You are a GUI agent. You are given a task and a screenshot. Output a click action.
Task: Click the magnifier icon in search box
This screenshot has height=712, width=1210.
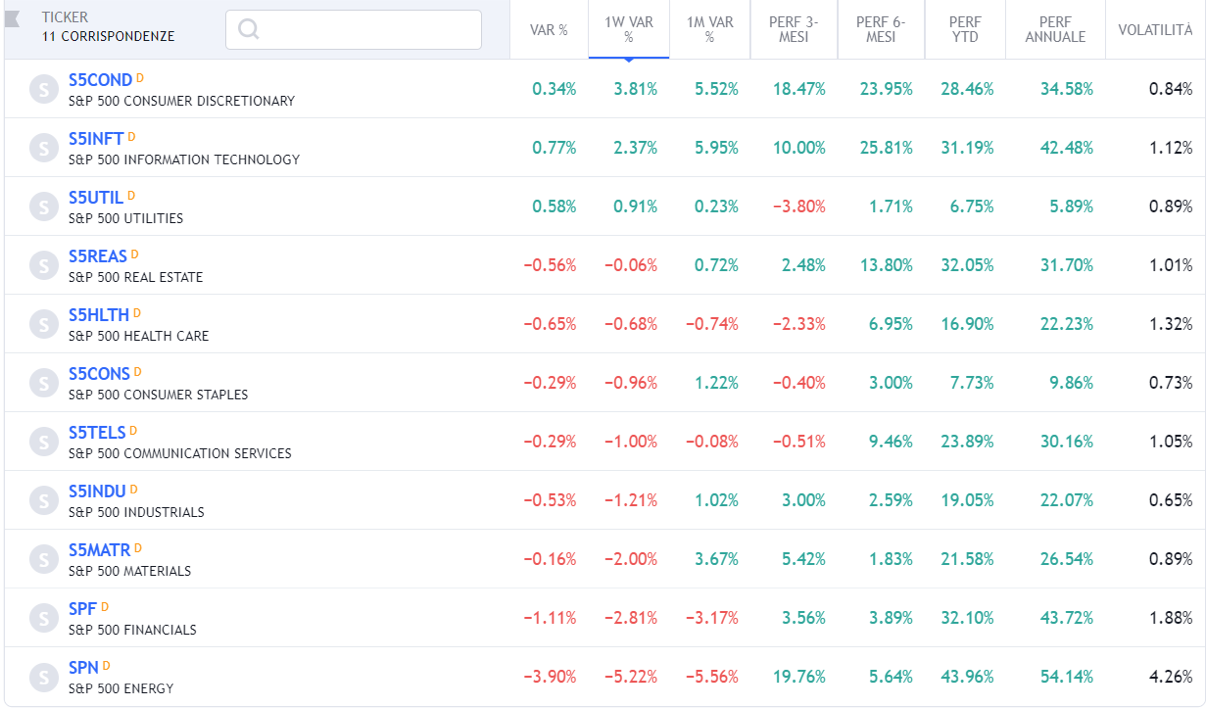click(248, 30)
